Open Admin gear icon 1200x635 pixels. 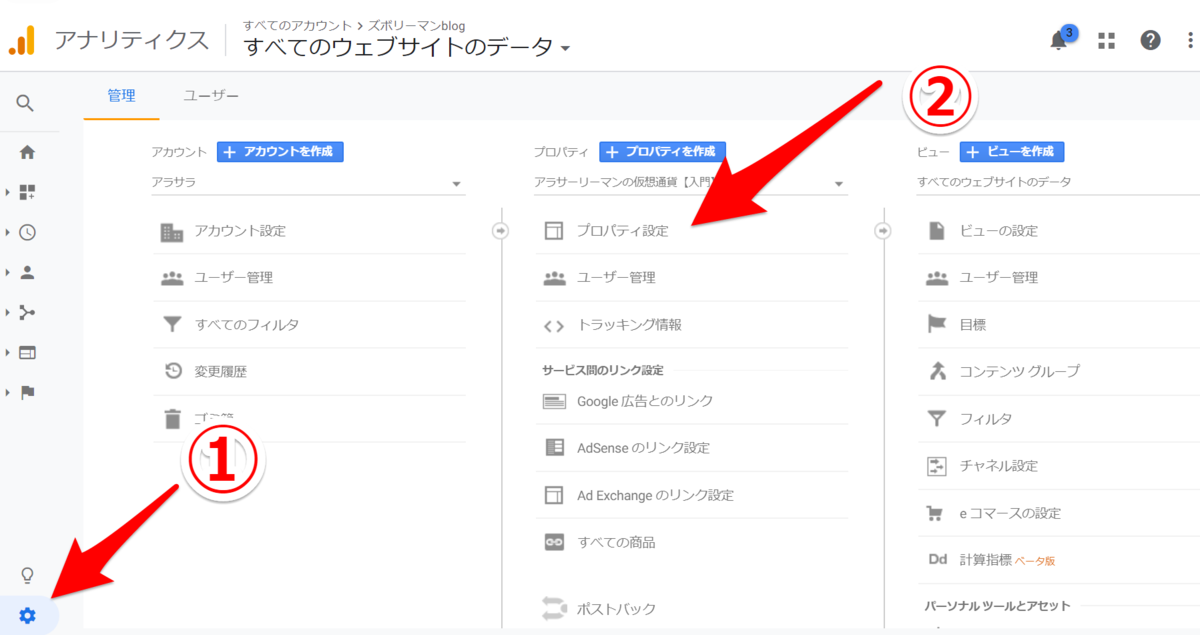tap(27, 616)
